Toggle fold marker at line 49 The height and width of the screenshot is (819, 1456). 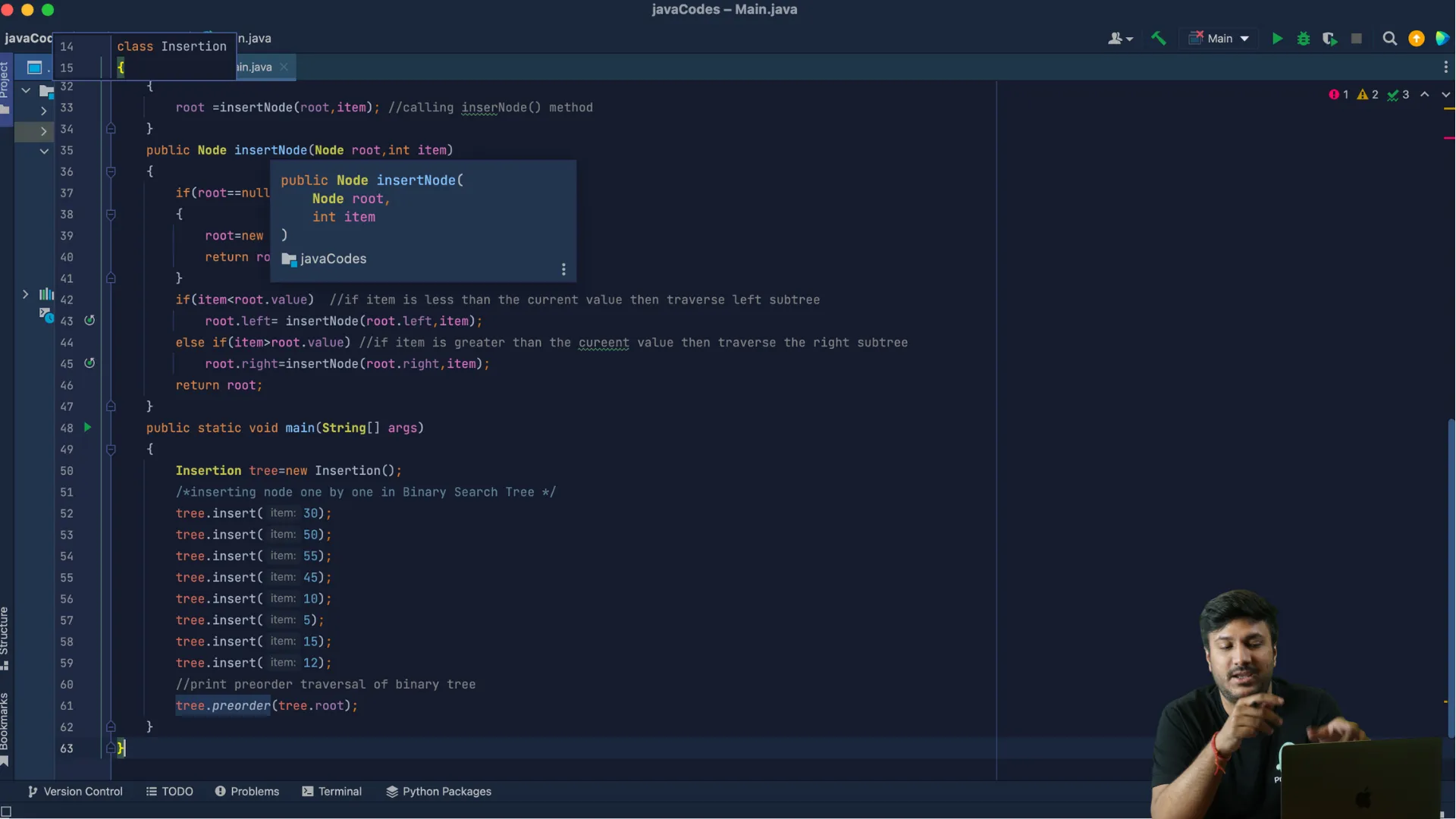[x=111, y=450]
